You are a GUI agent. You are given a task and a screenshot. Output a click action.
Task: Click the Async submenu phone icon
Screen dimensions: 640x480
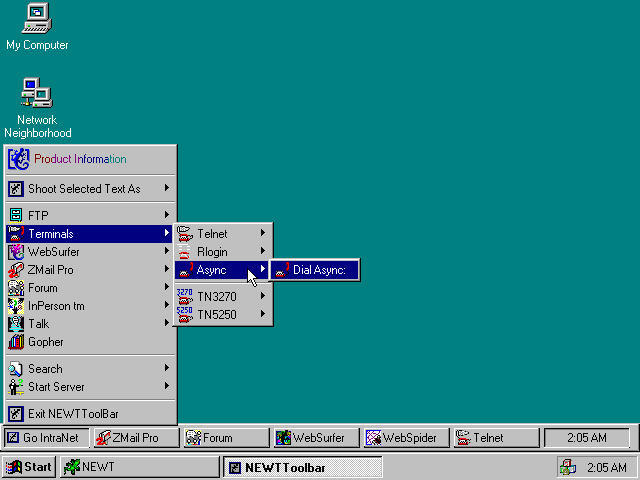[186, 270]
